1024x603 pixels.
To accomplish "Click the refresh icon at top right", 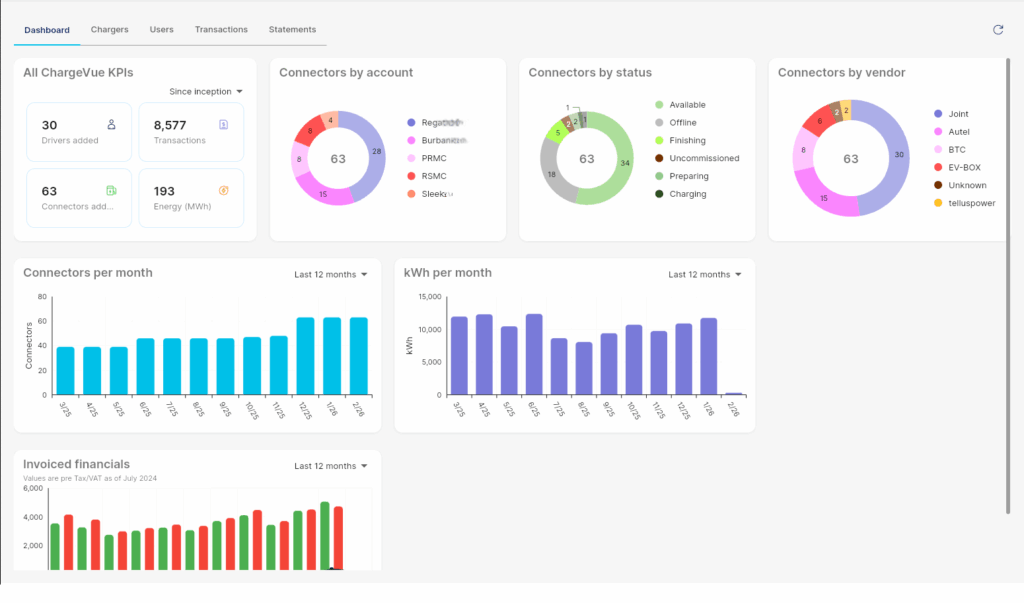I will (x=997, y=30).
